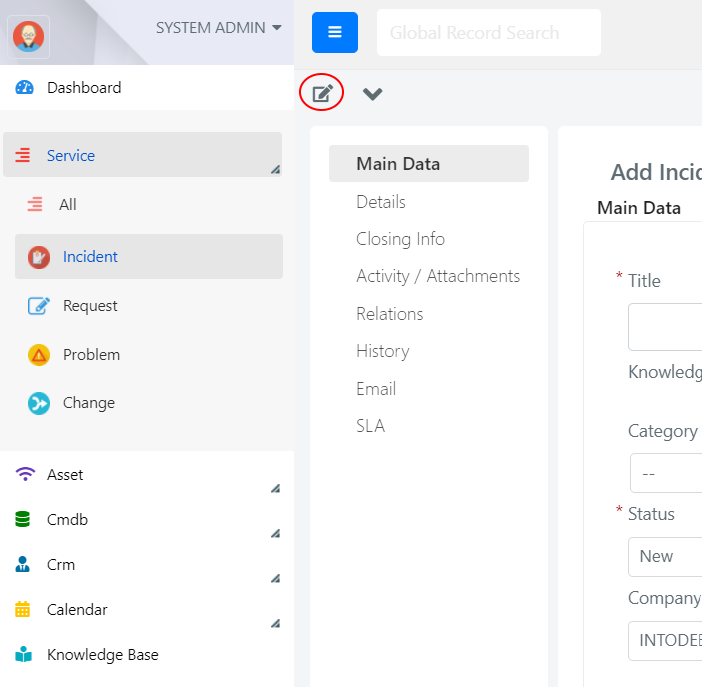Expand the toolbar chevron down arrow

coord(372,94)
